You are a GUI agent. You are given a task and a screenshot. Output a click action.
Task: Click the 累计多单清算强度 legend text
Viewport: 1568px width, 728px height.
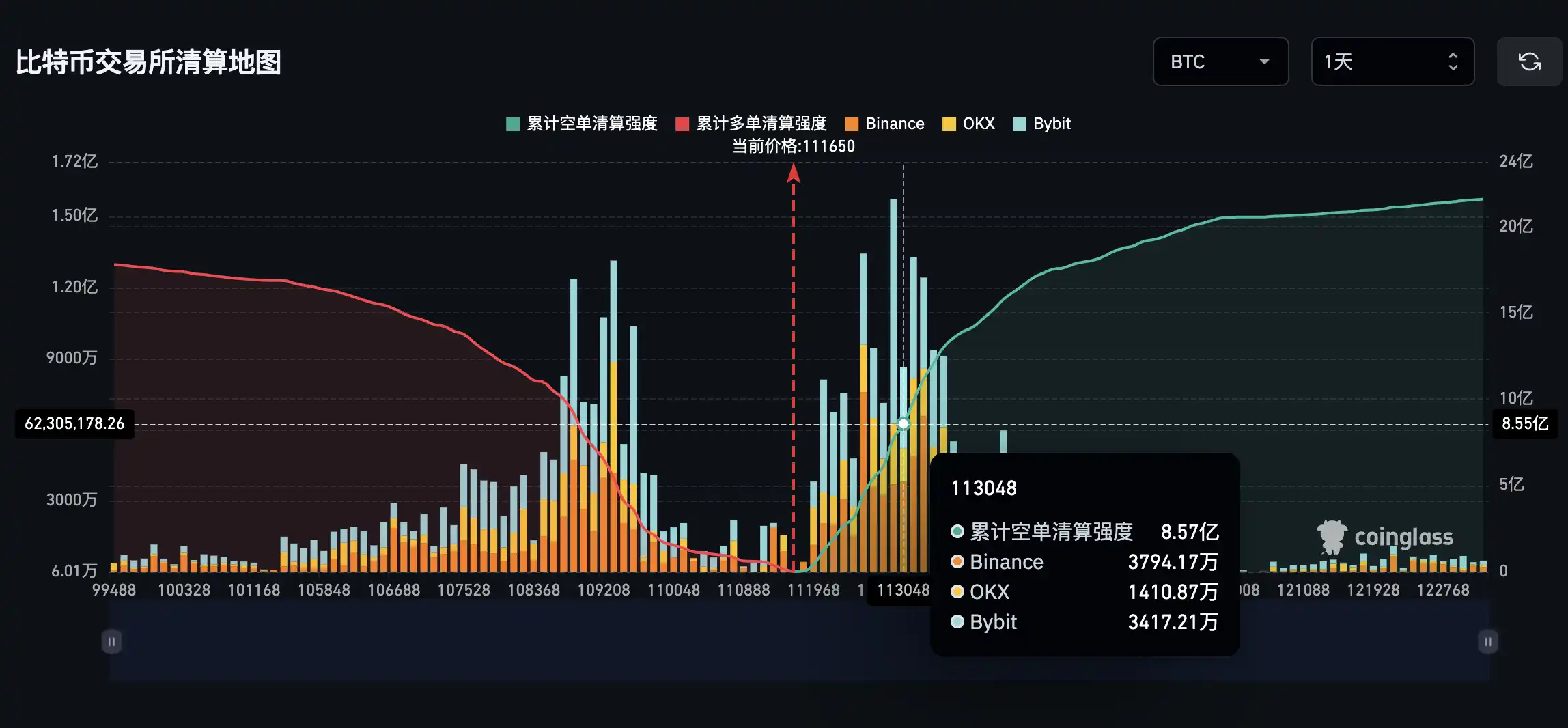click(761, 124)
